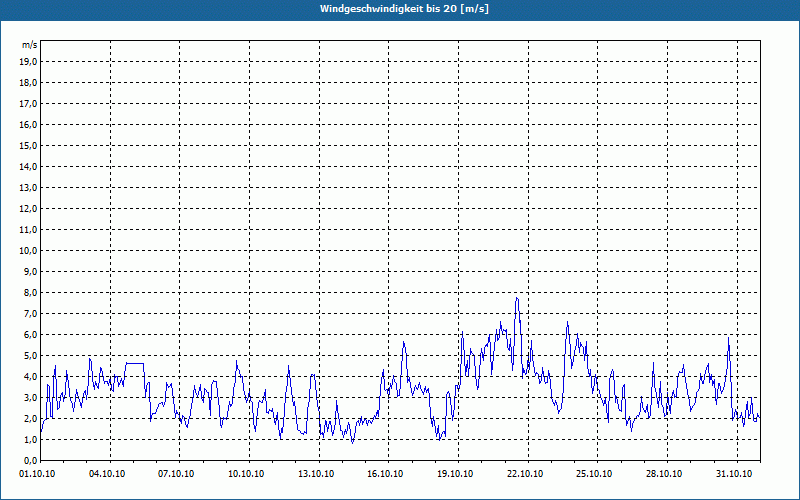Click the y-axis label '5,0'

(31, 356)
